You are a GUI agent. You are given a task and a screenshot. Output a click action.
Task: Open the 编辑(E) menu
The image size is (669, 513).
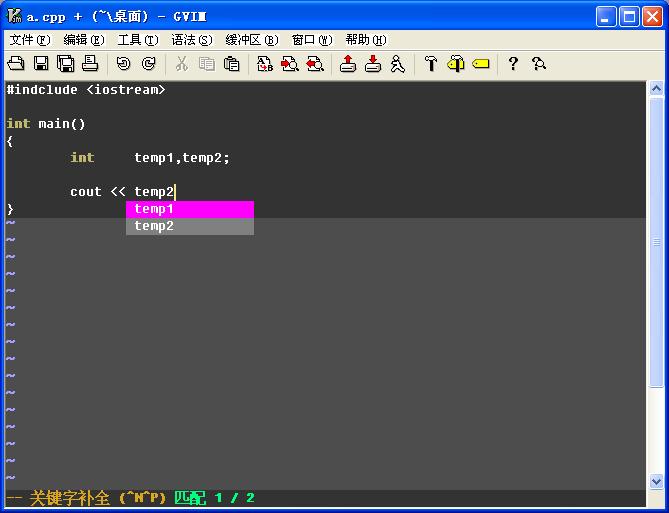coord(84,40)
